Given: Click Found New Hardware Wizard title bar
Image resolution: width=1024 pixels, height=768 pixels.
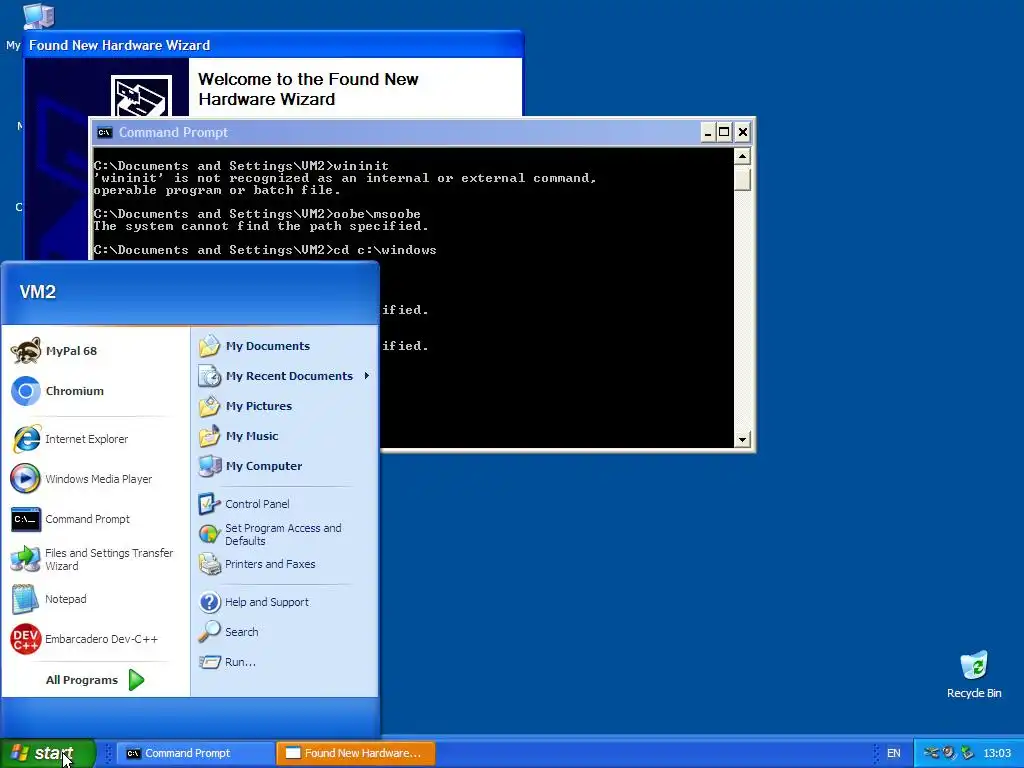Looking at the screenshot, I should click(273, 45).
